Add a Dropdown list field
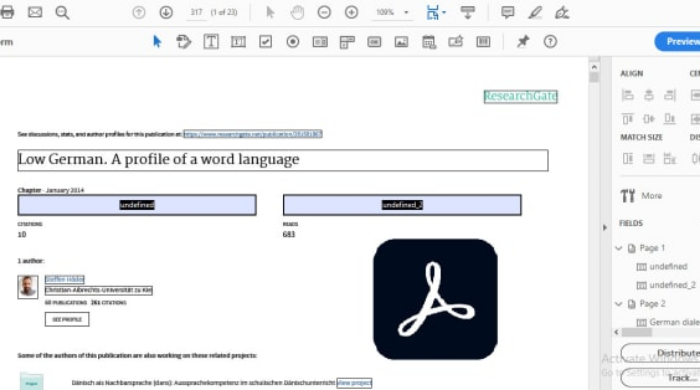 tap(347, 42)
